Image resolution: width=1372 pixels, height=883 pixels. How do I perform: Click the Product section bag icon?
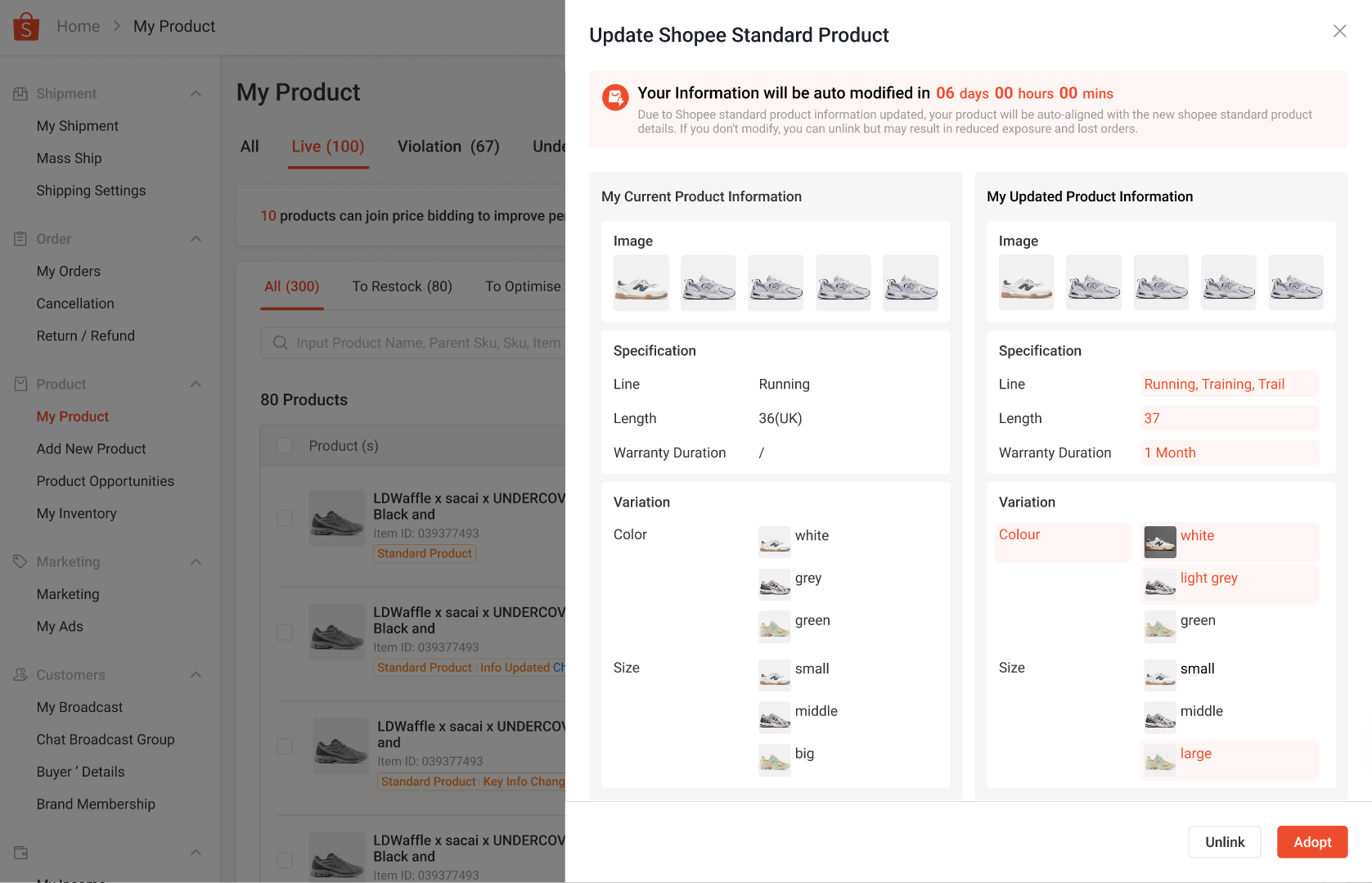tap(20, 384)
